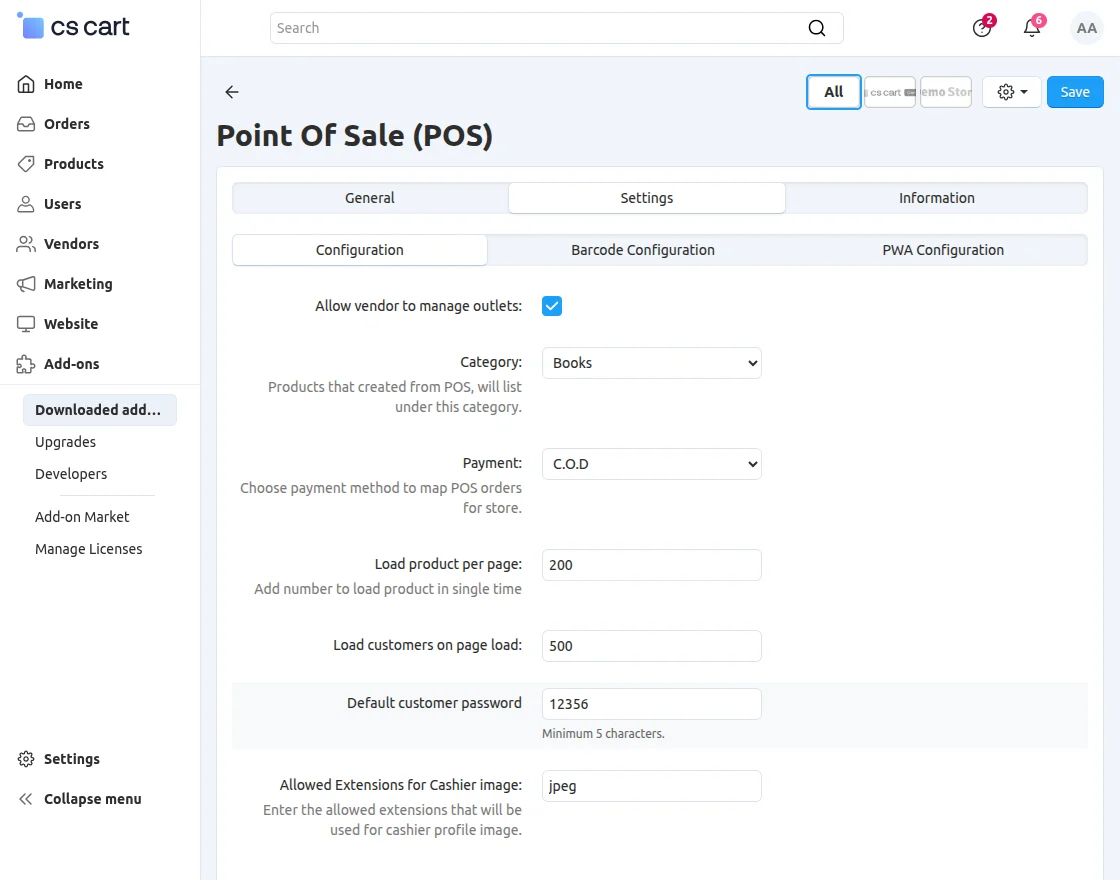Click the Vendors people icon
Screen dimensions: 1120x880
point(26,244)
